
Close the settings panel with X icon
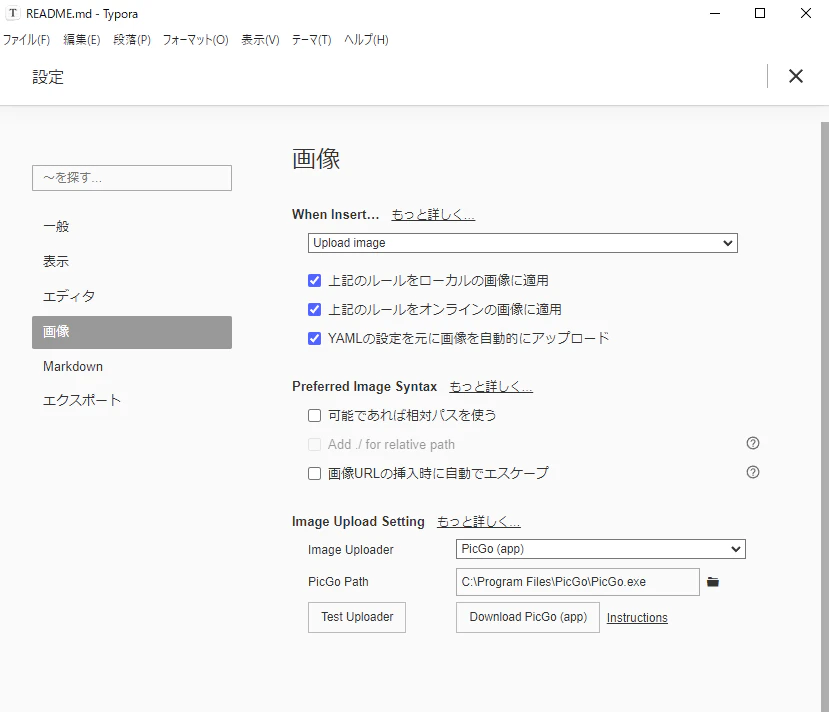pyautogui.click(x=796, y=76)
